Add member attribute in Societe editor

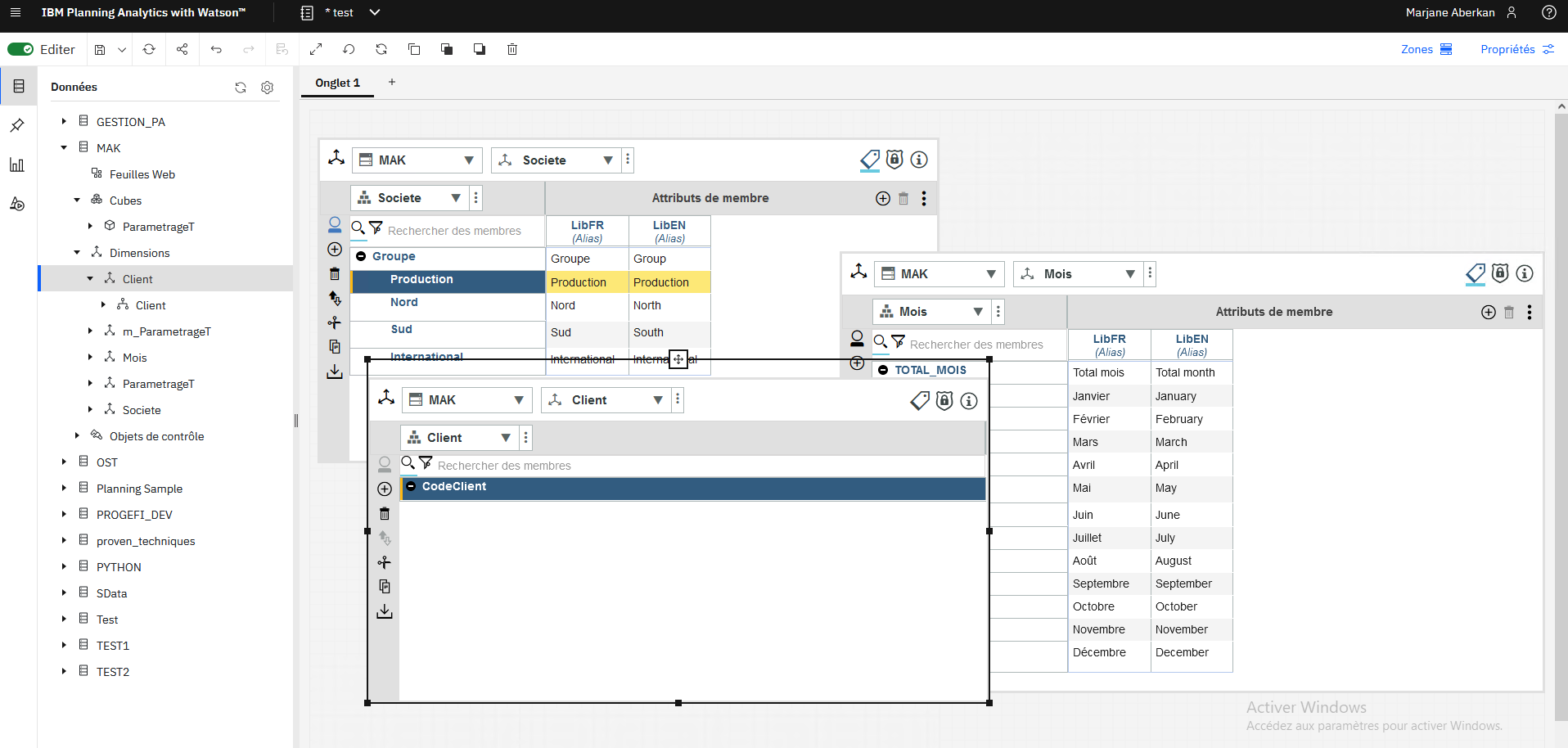[883, 198]
